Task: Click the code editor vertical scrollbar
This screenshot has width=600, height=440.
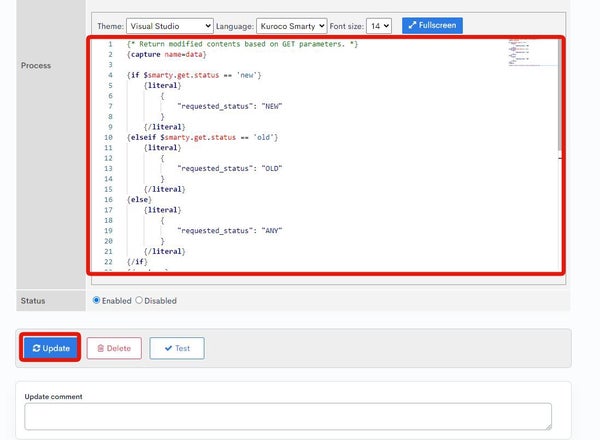Action: pos(559,96)
